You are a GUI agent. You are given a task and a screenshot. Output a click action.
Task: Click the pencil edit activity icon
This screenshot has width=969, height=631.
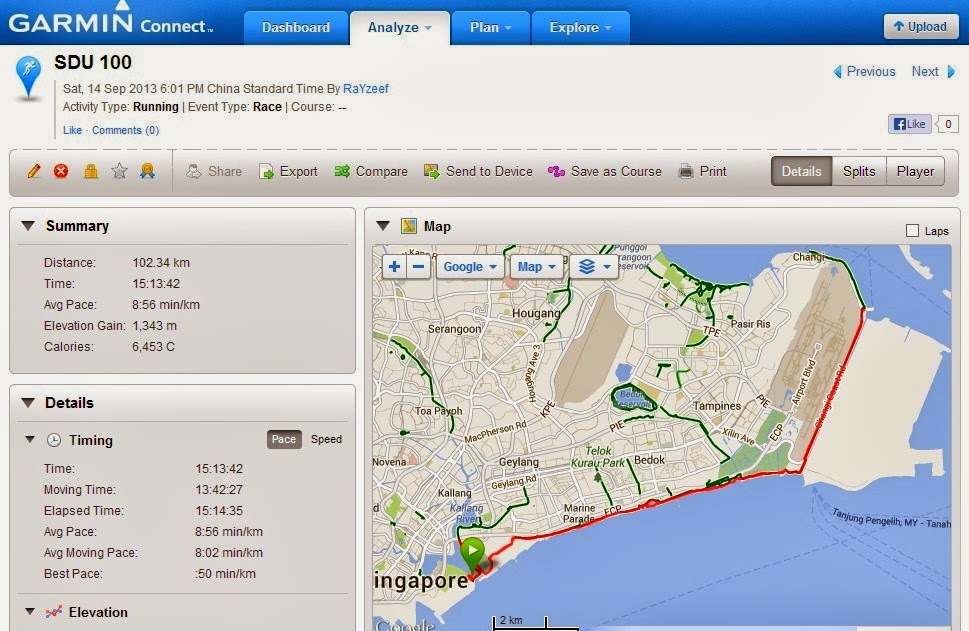click(34, 171)
